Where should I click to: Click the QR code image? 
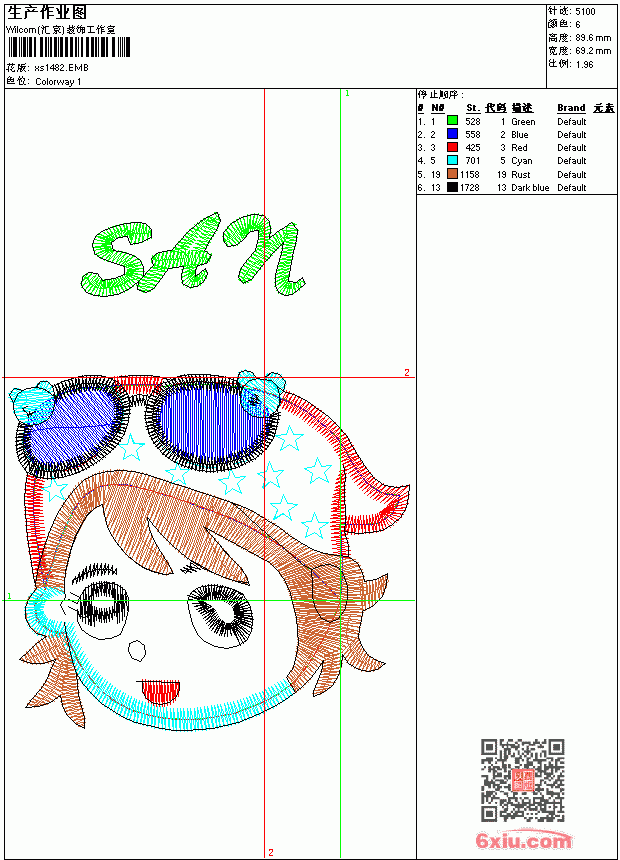tap(523, 780)
